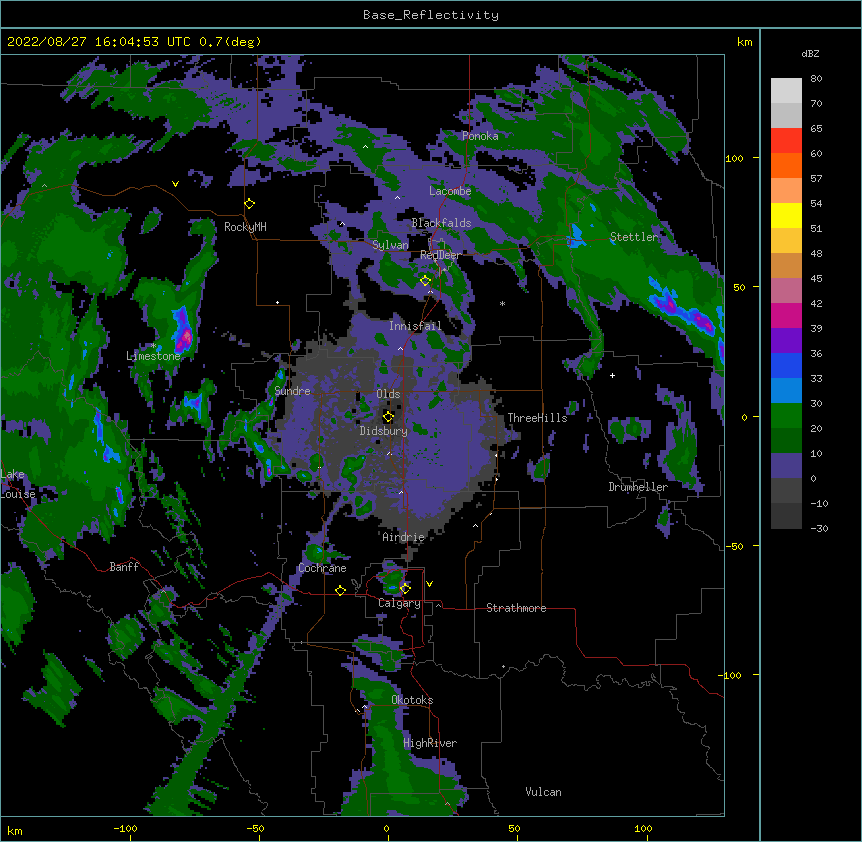Screen dimensions: 862x842
Task: Click the Airdrie city label
Action: 404,537
